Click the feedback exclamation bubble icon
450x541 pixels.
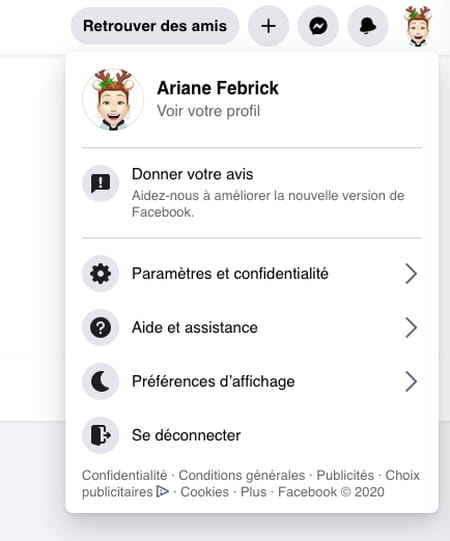[x=100, y=183]
